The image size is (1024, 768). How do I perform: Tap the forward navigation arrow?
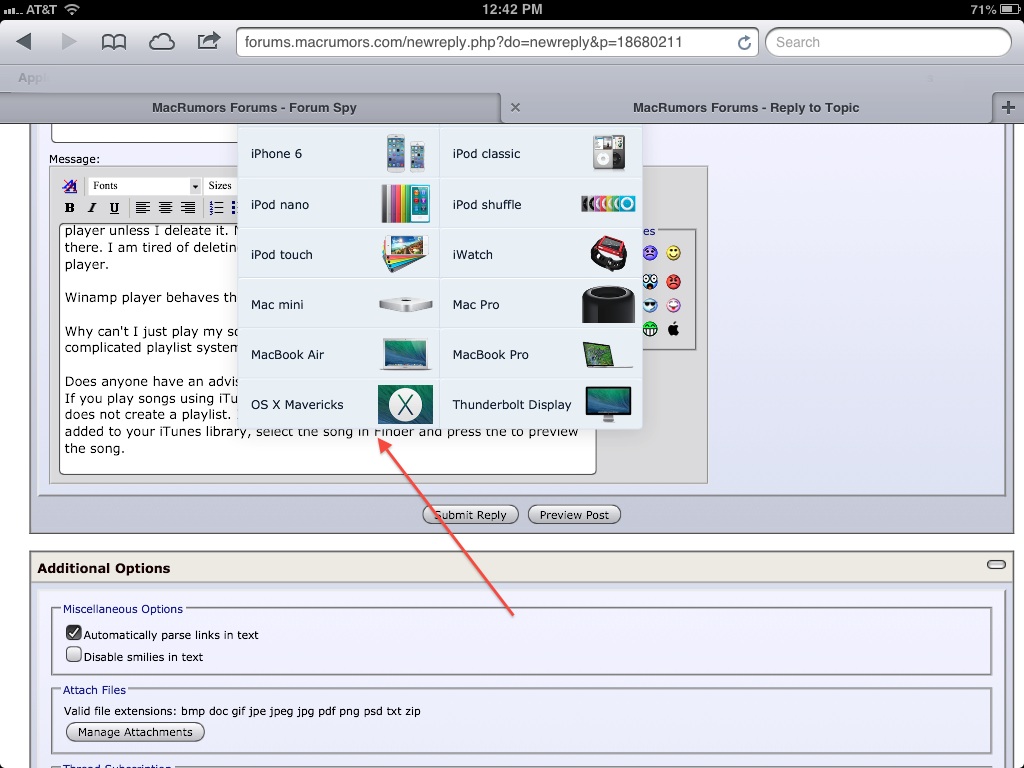tap(69, 42)
